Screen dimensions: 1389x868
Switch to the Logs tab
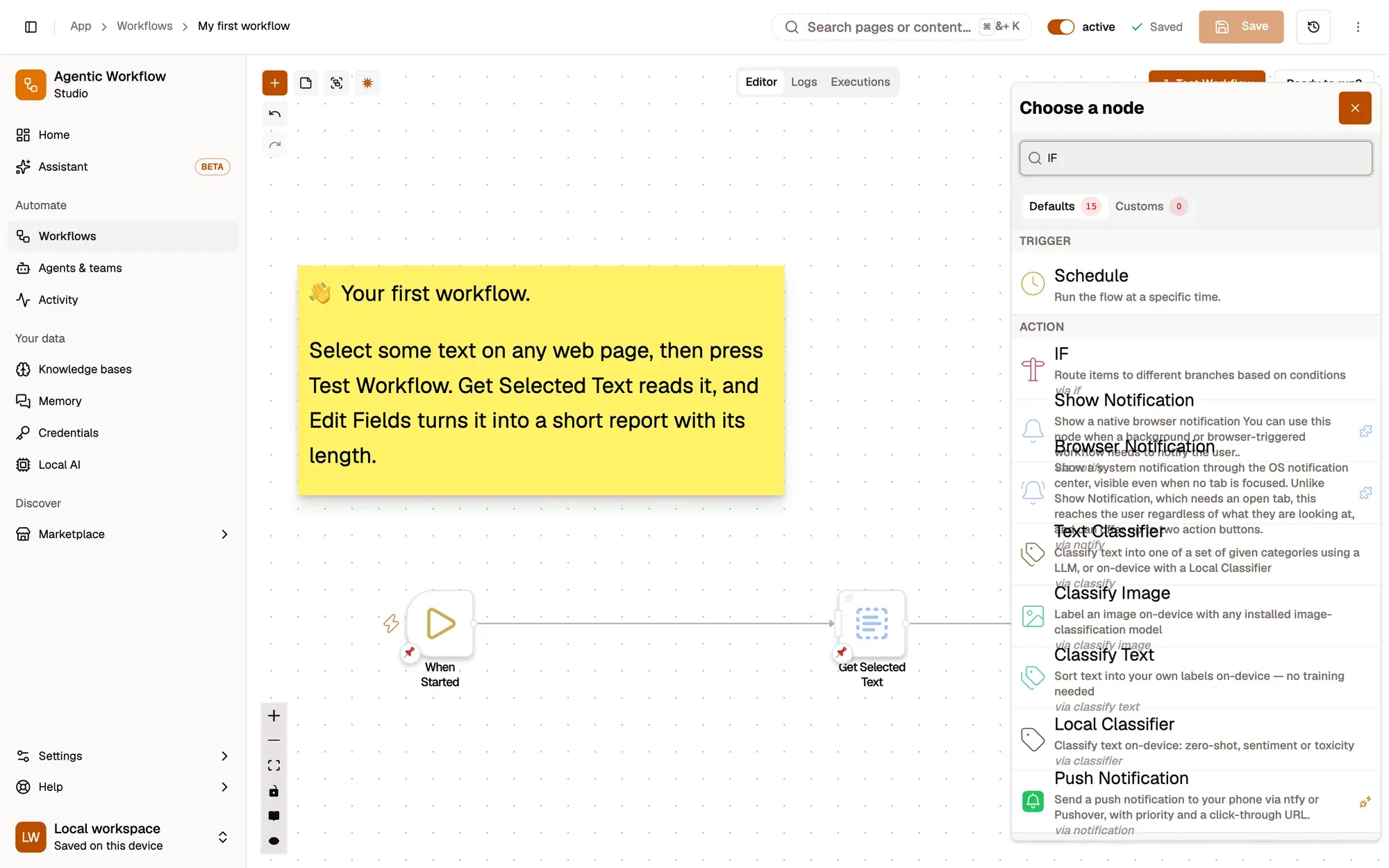804,82
